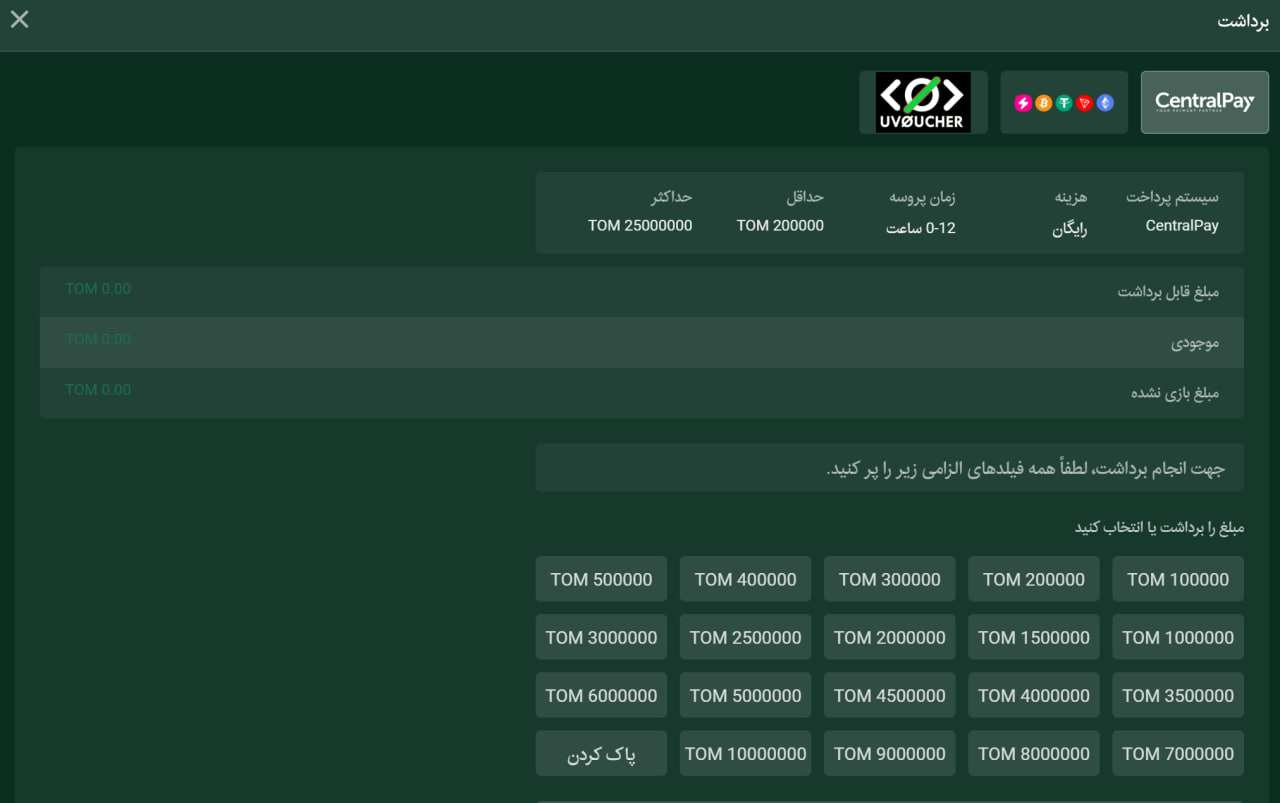Select TOM 400000 amount button
Image resolution: width=1280 pixels, height=803 pixels.
tap(745, 579)
